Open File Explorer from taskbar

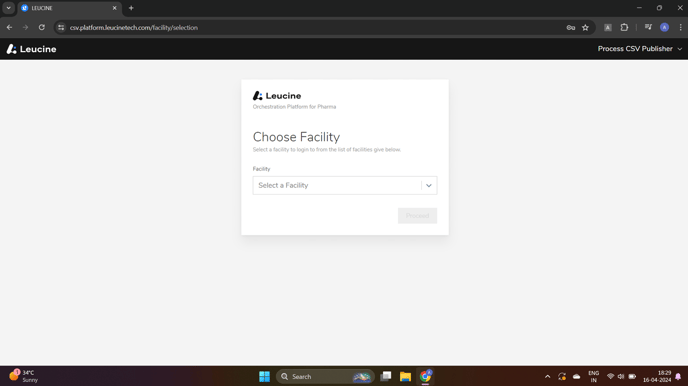point(405,376)
